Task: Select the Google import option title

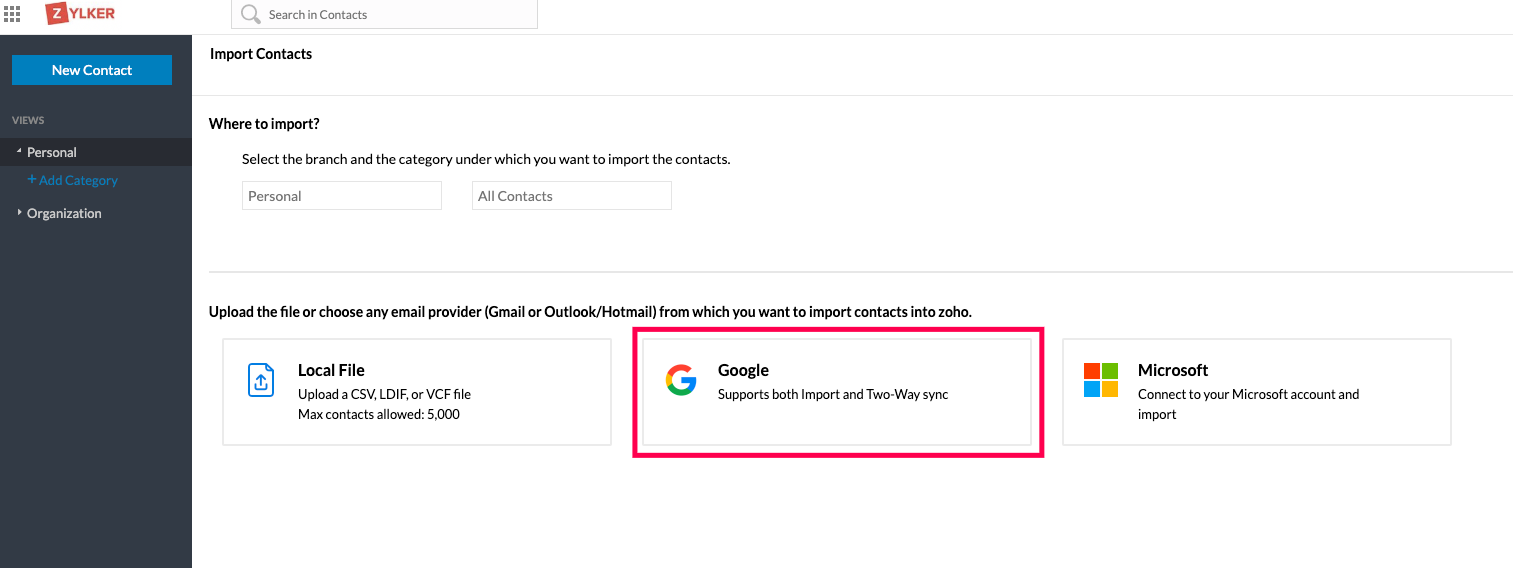Action: coord(743,370)
